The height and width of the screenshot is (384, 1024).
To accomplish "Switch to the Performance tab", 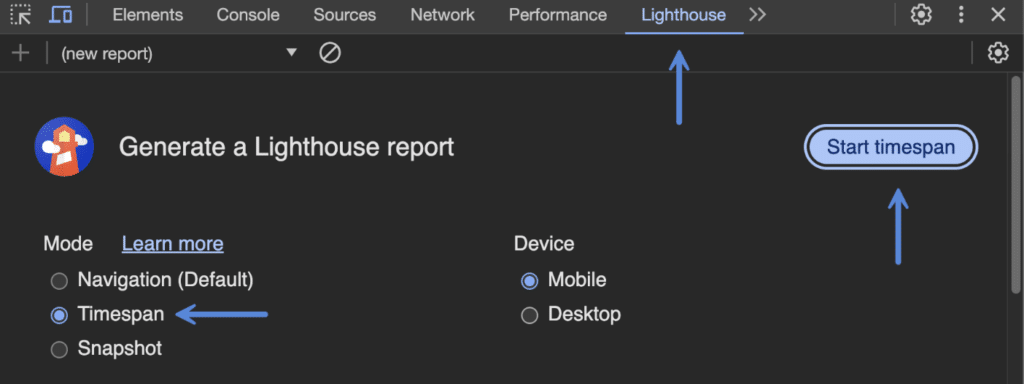I will pos(558,15).
